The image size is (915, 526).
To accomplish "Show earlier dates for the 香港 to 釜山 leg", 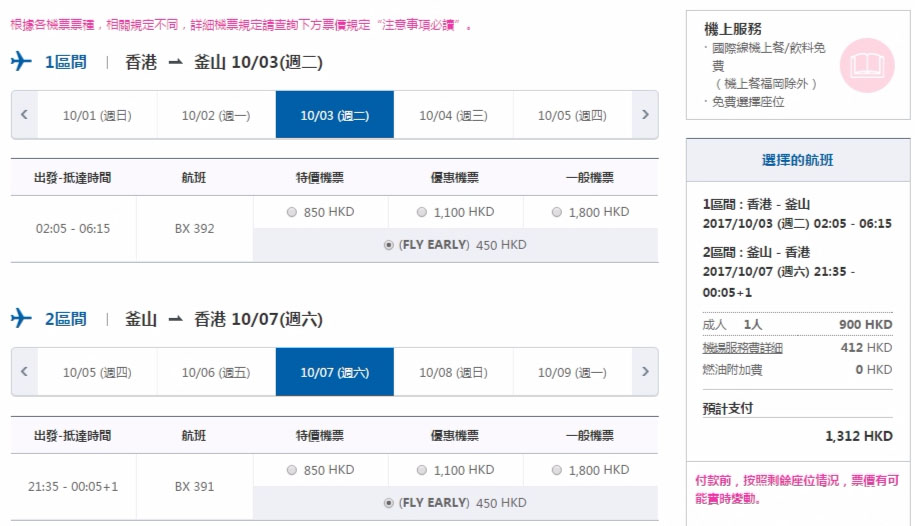I will coord(25,114).
